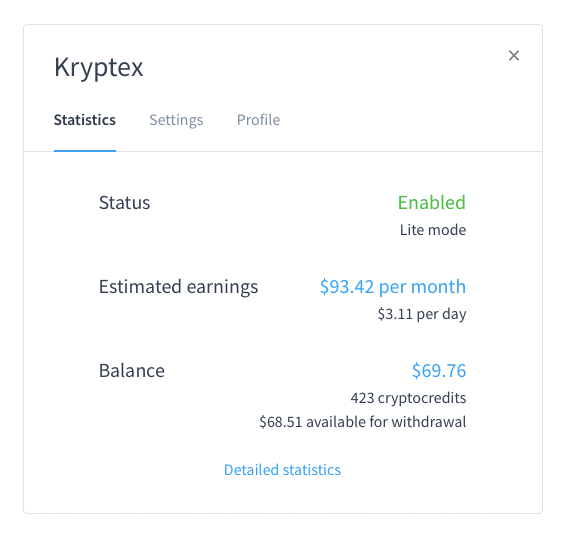This screenshot has height=540, width=570.
Task: Click the words 'available for withdrawal'
Action: pos(386,422)
